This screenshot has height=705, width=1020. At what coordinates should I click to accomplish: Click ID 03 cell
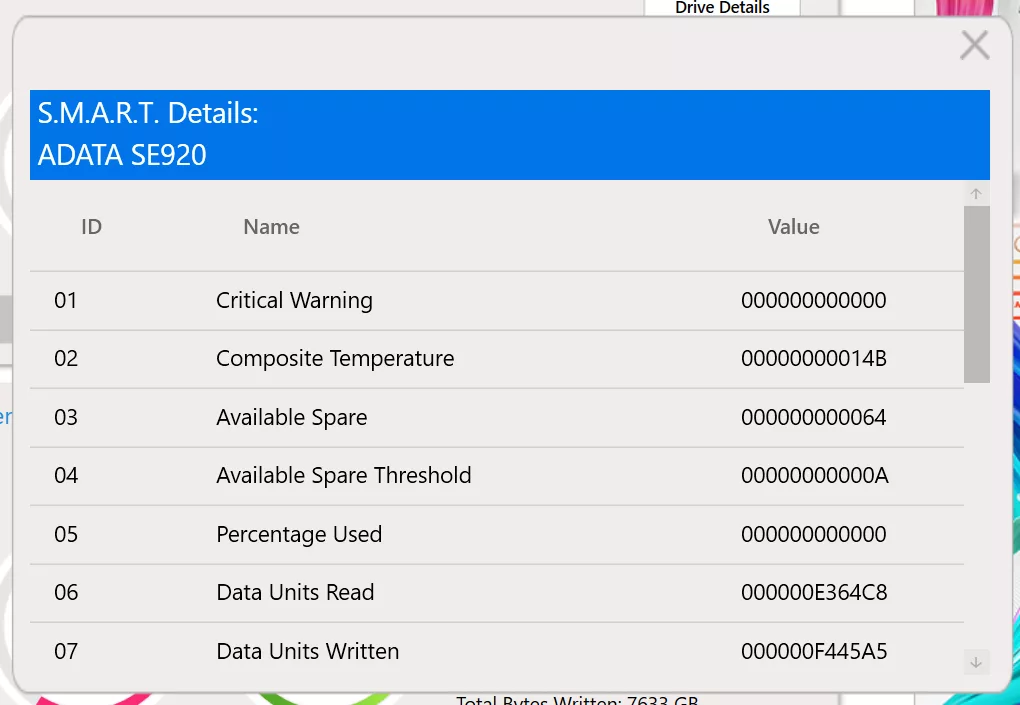coord(66,417)
